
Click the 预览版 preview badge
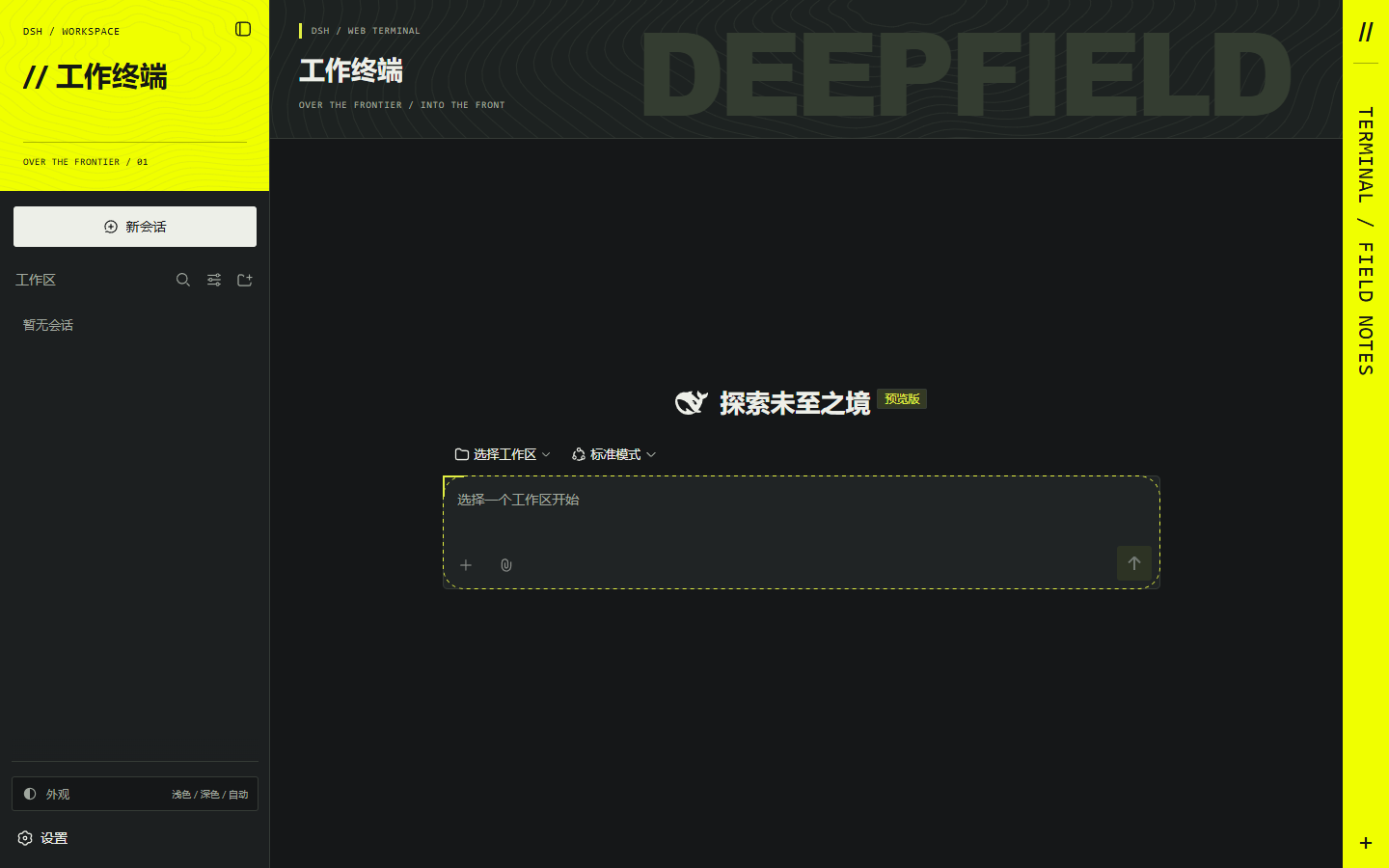[902, 399]
